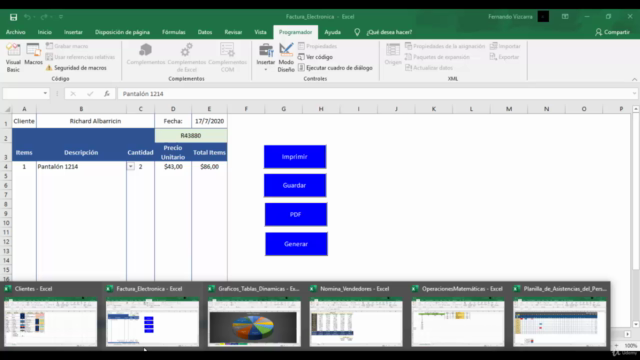This screenshot has width=640, height=360.
Task: Select the $86,00 total cell
Action: 209,167
